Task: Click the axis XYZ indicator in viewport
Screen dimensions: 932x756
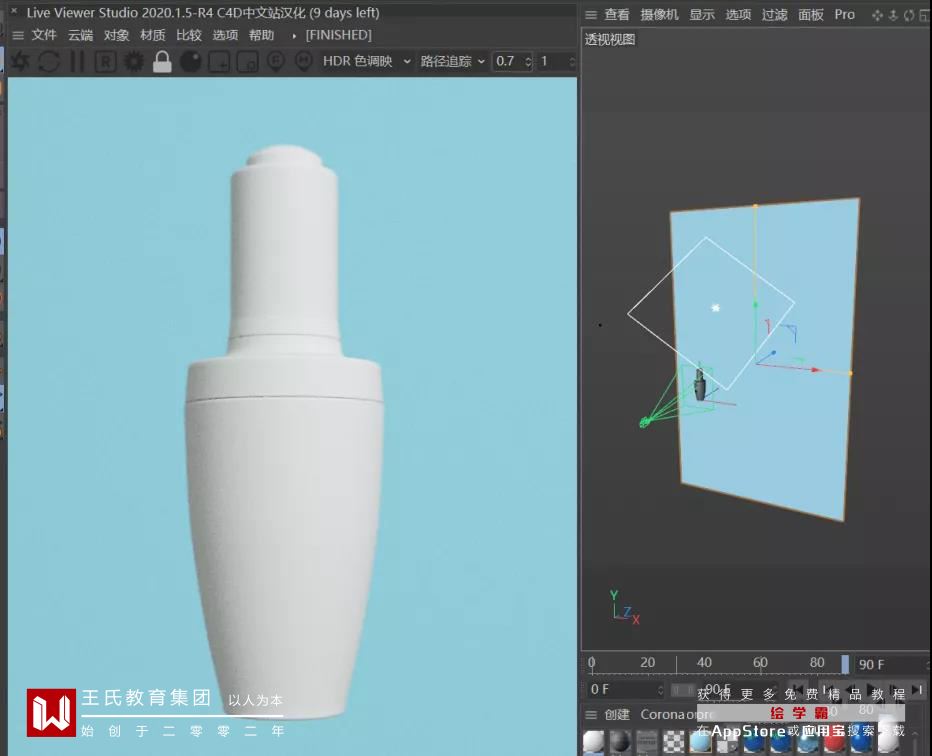Action: coord(624,607)
